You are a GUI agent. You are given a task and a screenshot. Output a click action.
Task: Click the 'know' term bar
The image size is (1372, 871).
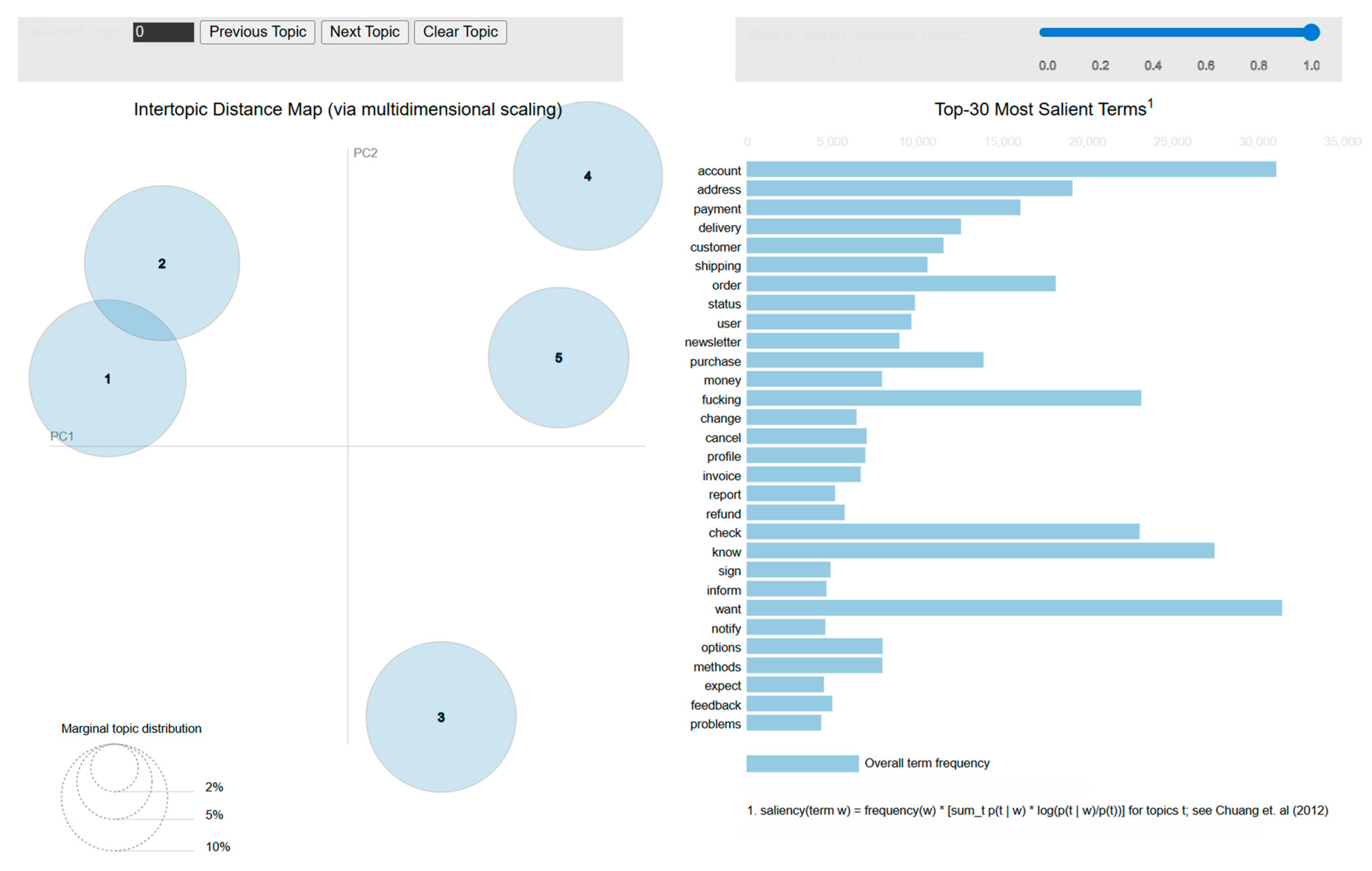980,551
